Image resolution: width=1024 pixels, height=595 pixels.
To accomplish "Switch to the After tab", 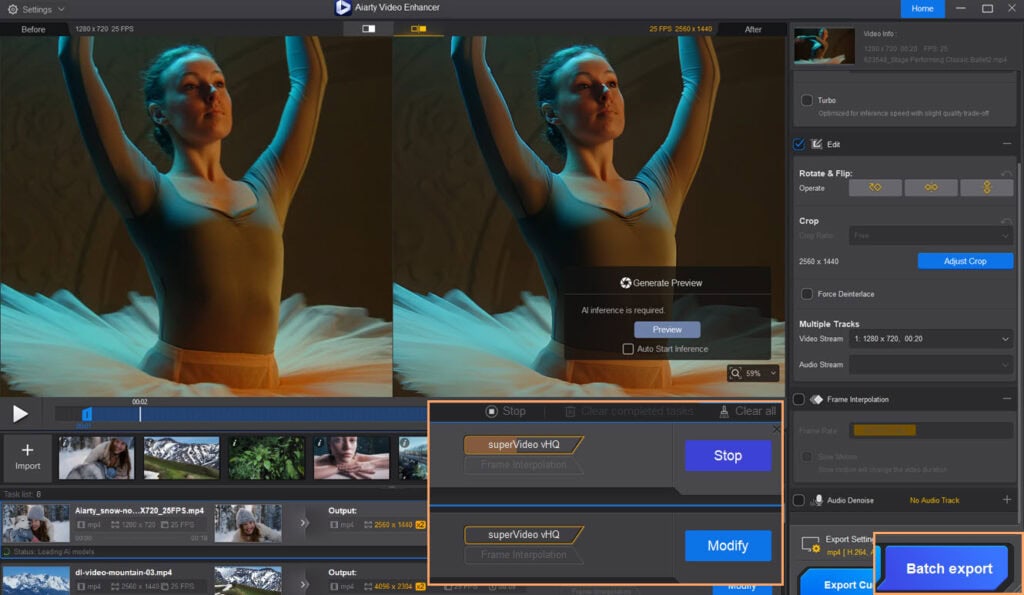I will click(753, 29).
